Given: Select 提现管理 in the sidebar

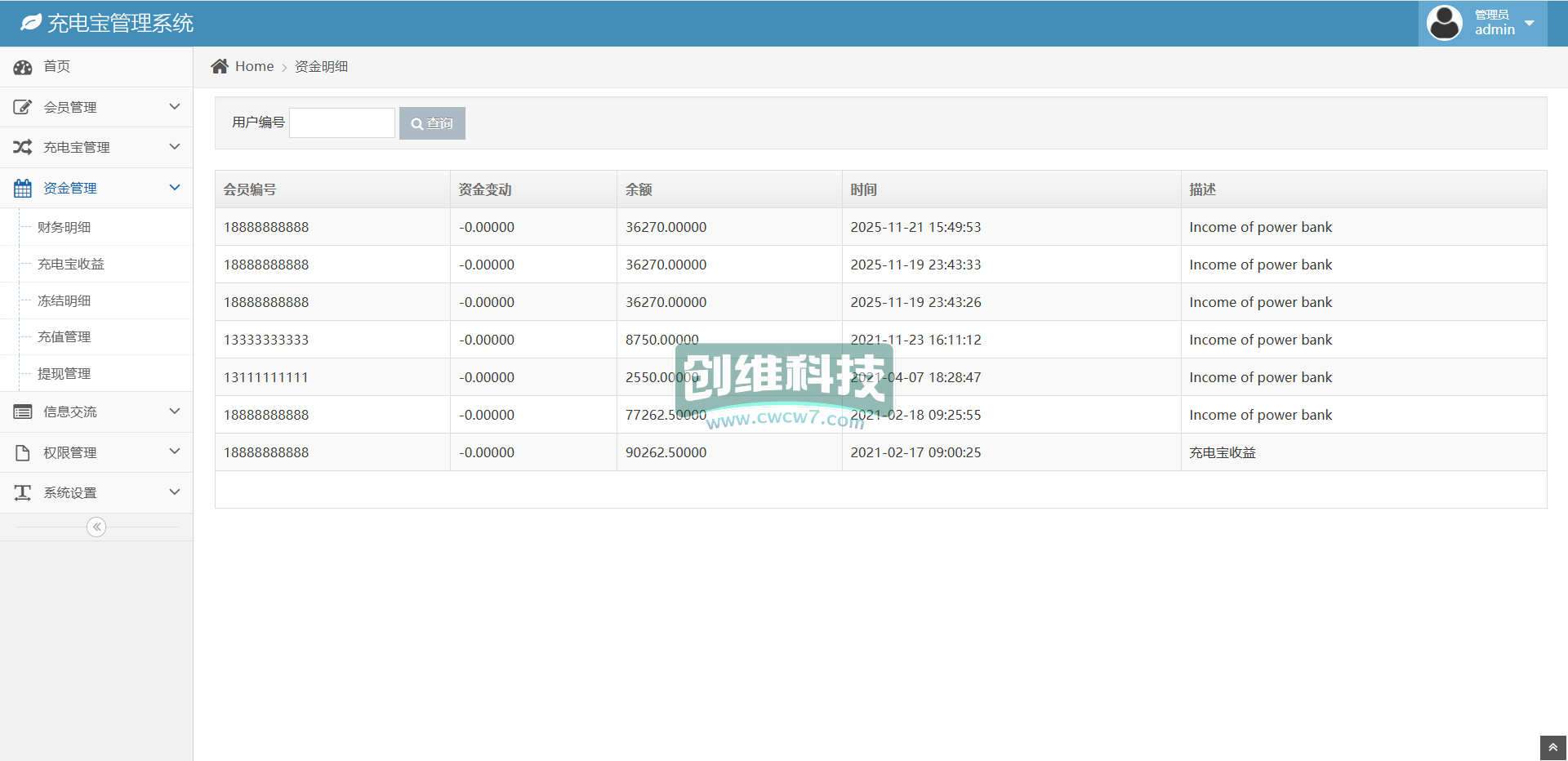Looking at the screenshot, I should pos(65,373).
